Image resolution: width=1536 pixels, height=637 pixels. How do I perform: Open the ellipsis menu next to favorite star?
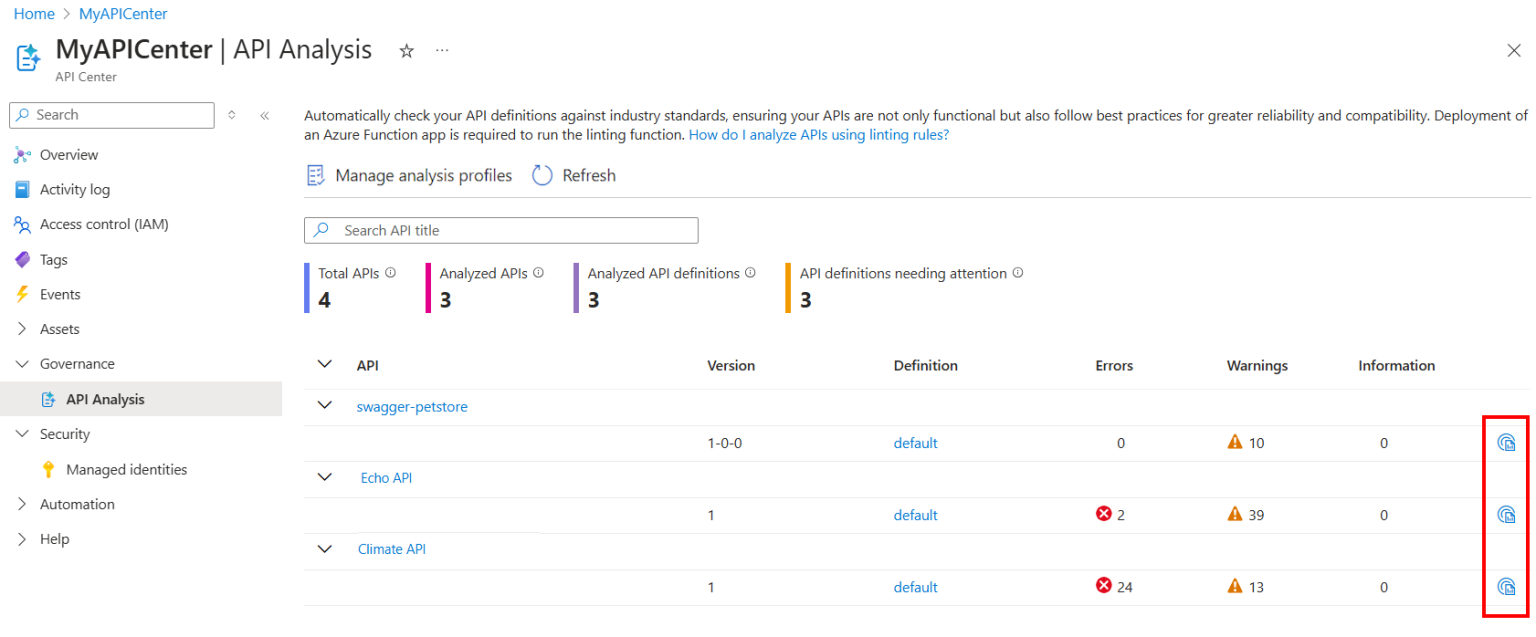point(441,49)
